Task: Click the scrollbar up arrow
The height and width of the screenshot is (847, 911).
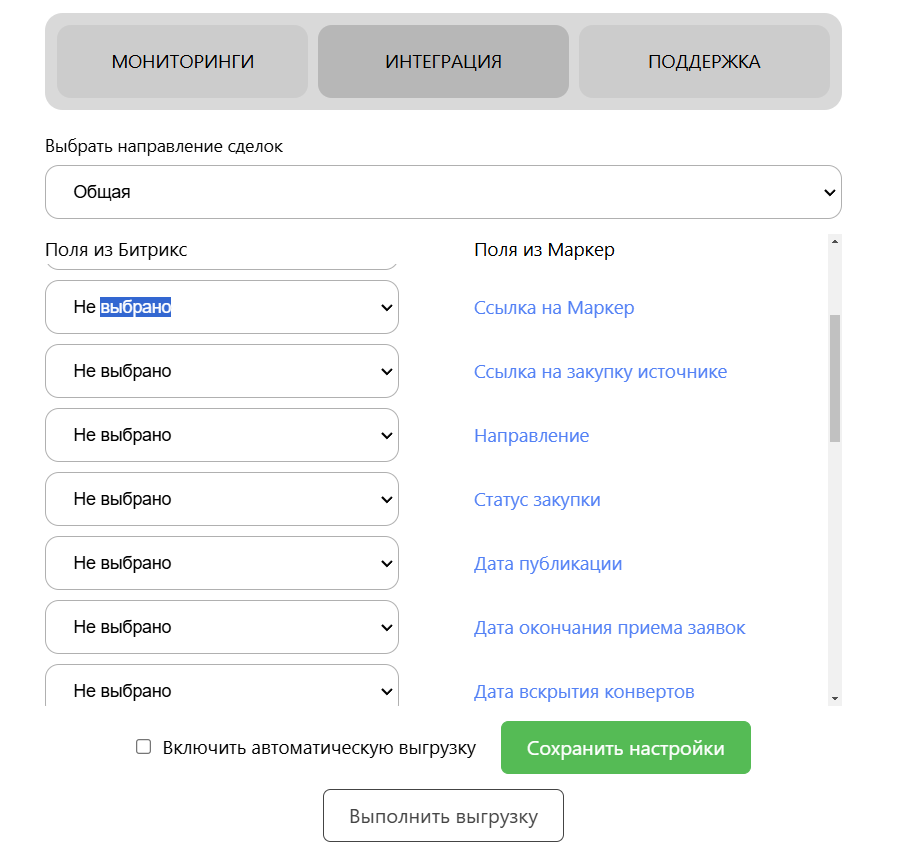Action: click(x=835, y=241)
